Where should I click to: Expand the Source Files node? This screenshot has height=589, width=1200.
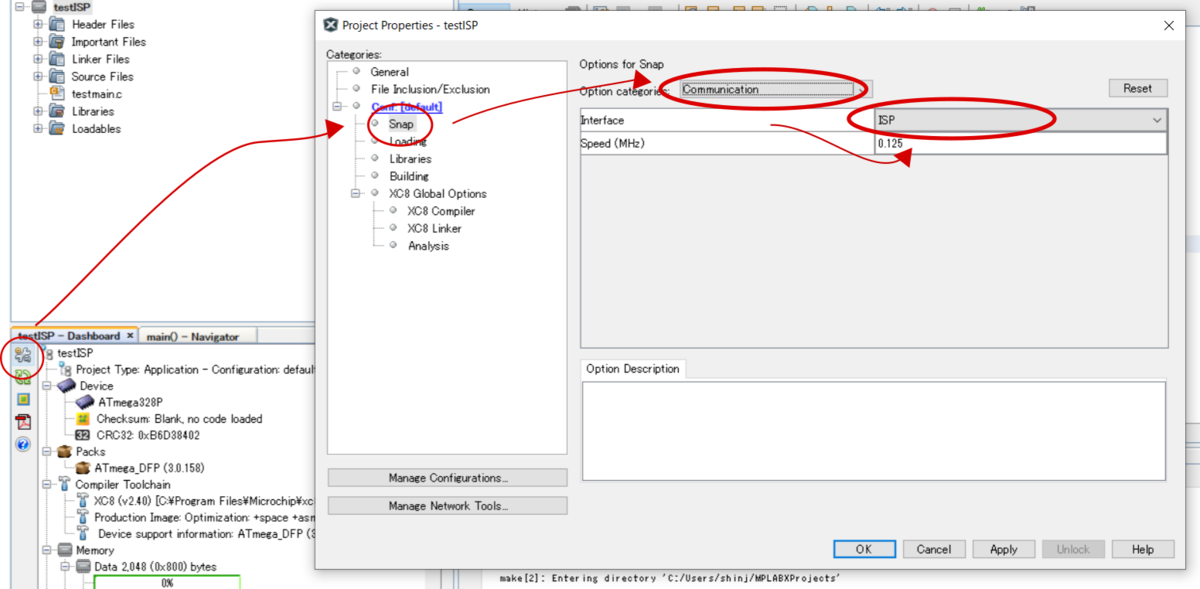pos(38,76)
